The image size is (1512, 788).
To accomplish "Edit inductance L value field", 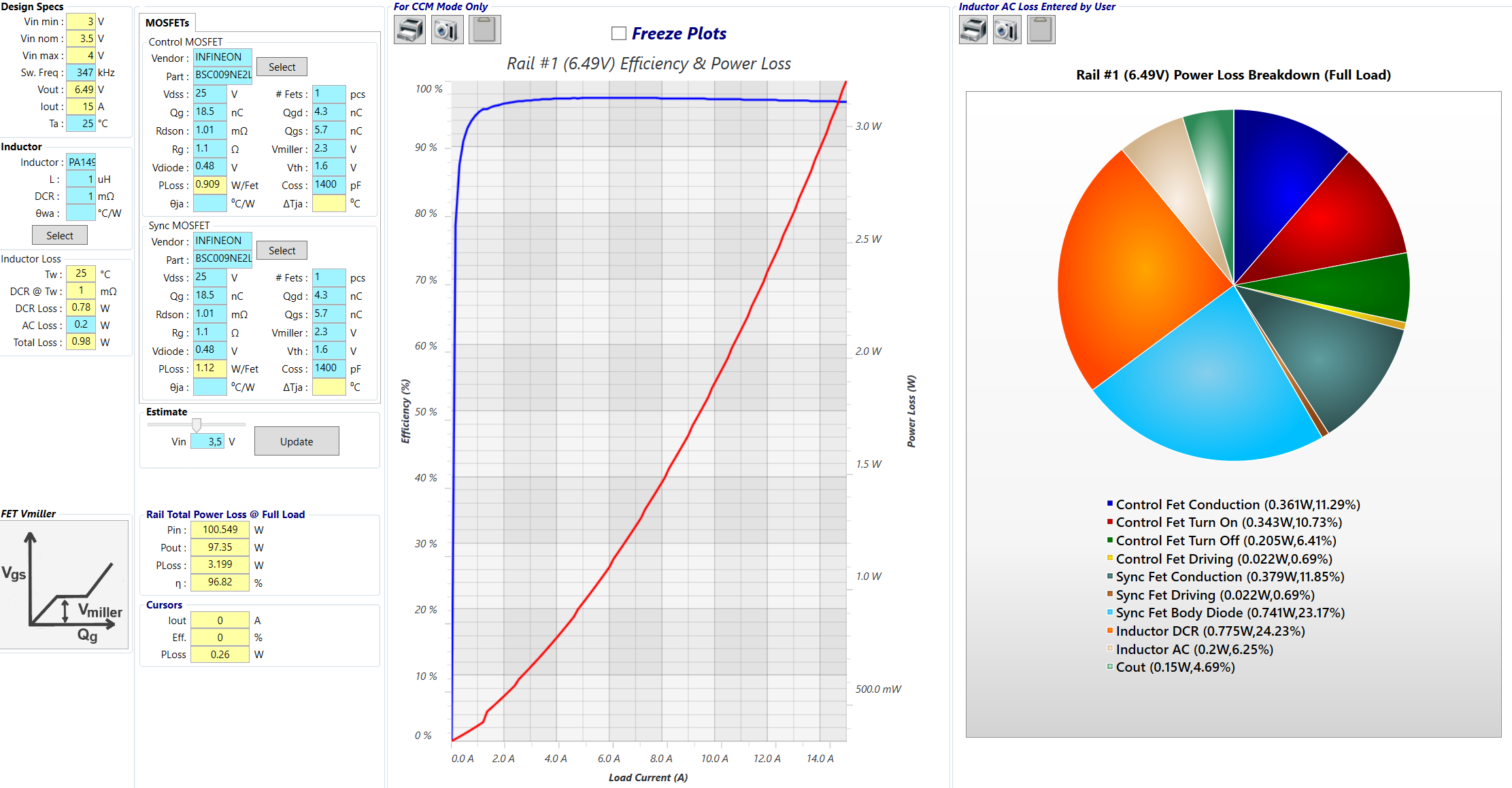I will tap(81, 179).
